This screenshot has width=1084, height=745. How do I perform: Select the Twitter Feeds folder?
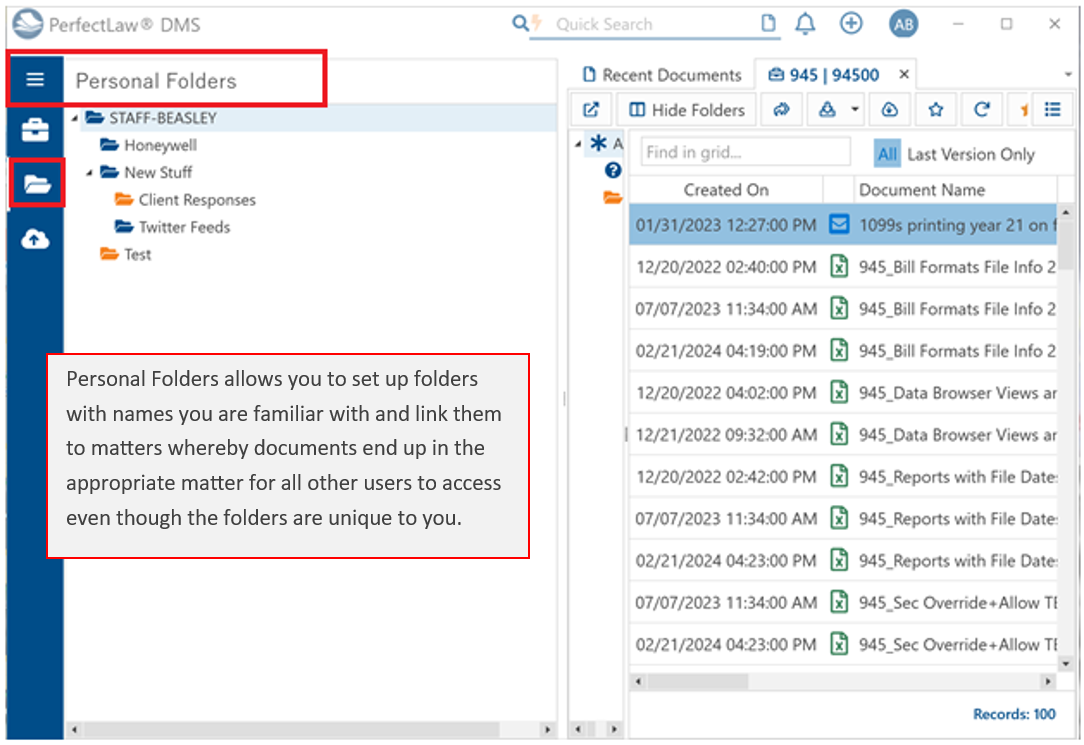coord(184,227)
